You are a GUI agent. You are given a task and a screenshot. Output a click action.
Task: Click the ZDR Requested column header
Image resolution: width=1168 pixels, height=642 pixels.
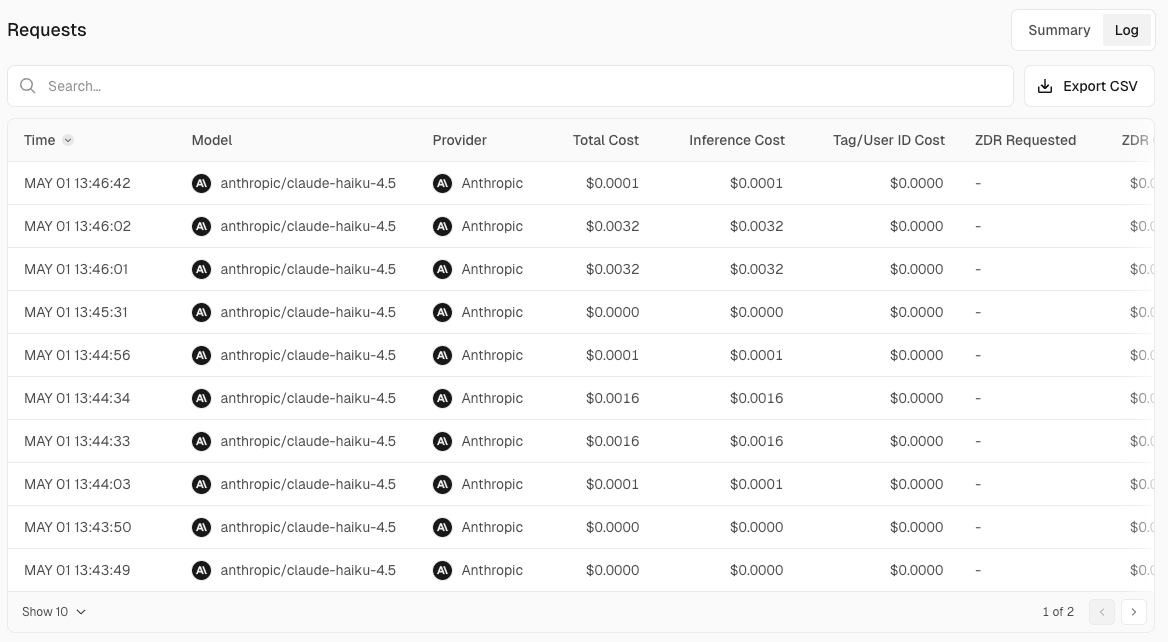pos(1026,140)
